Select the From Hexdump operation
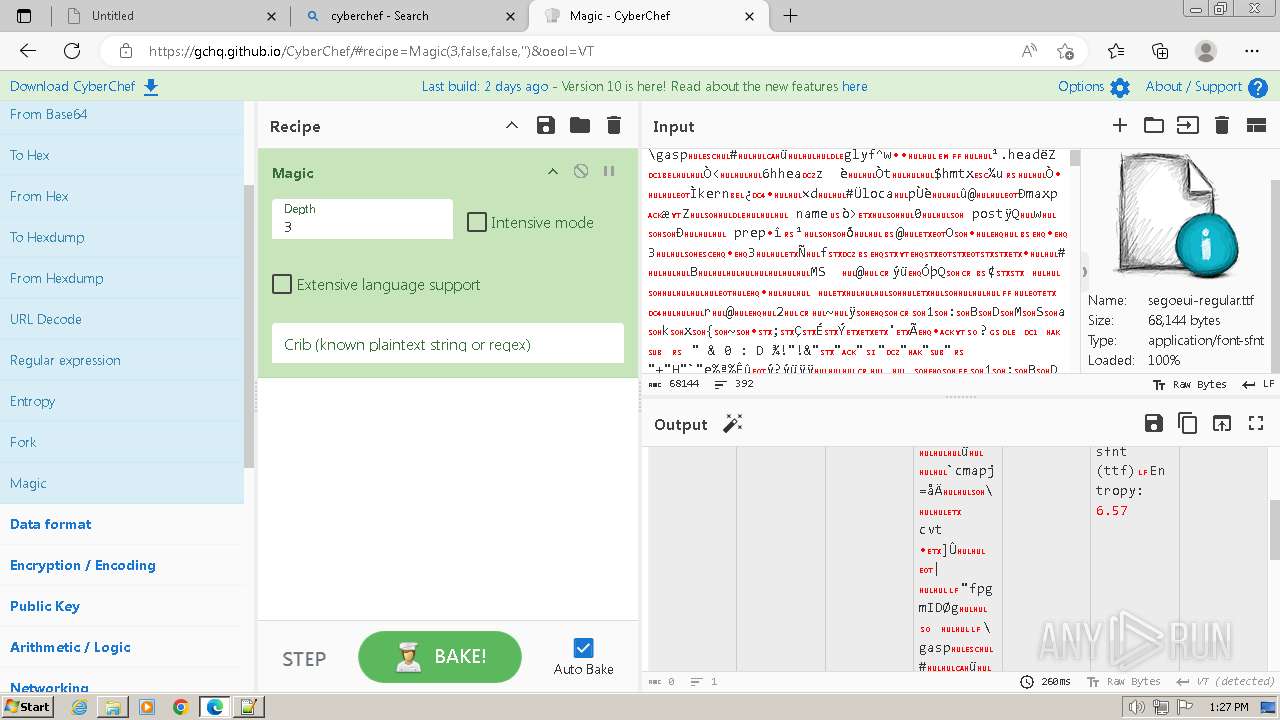The height and width of the screenshot is (720, 1280). click(122, 278)
